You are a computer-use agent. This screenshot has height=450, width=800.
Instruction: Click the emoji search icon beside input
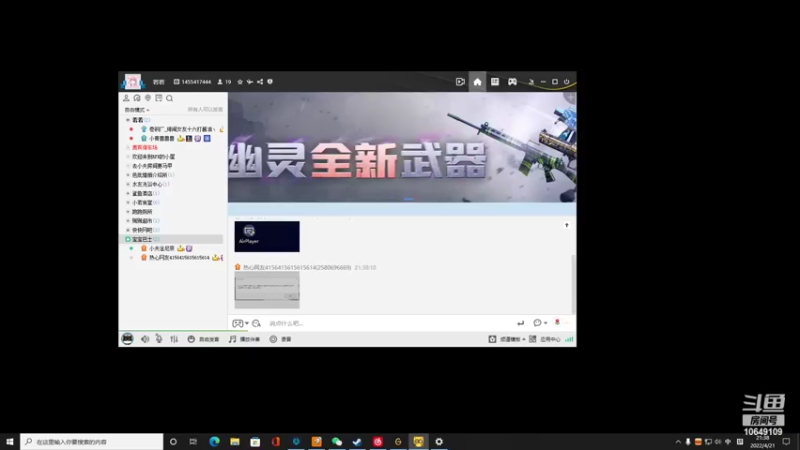coord(256,323)
